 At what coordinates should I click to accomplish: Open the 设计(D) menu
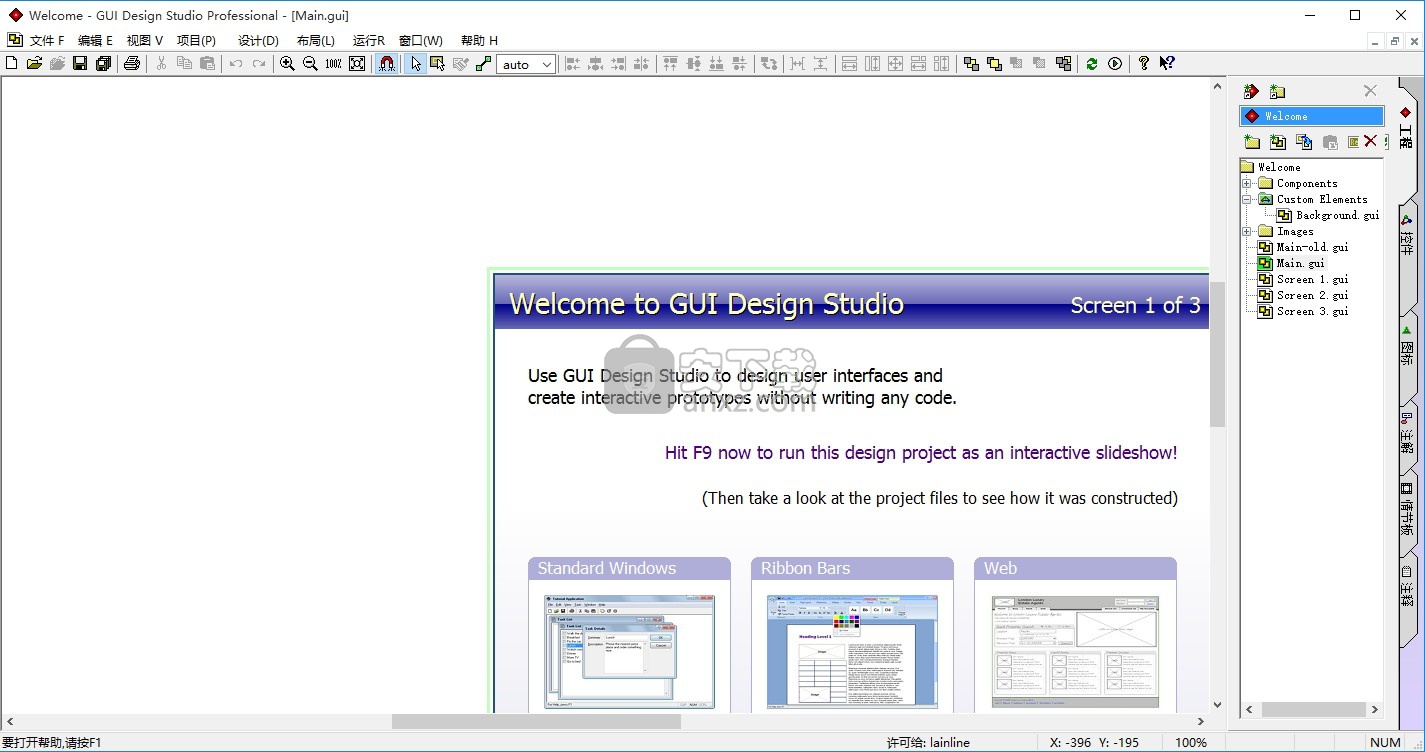coord(258,41)
